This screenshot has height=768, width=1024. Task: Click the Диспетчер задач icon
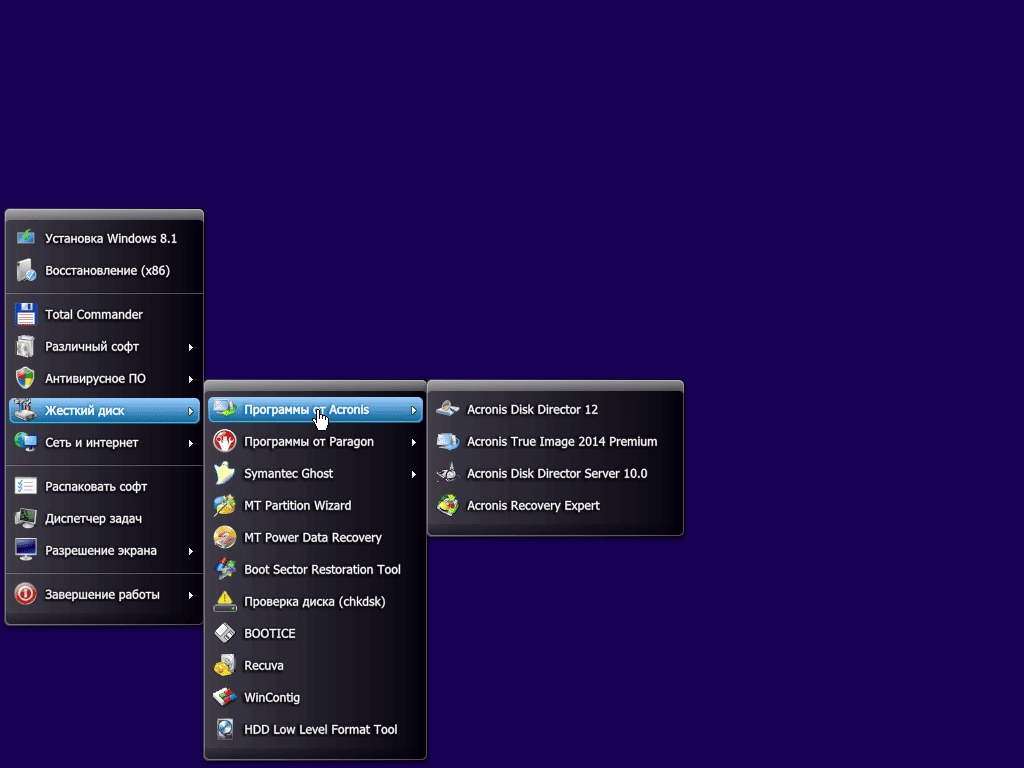[25, 518]
